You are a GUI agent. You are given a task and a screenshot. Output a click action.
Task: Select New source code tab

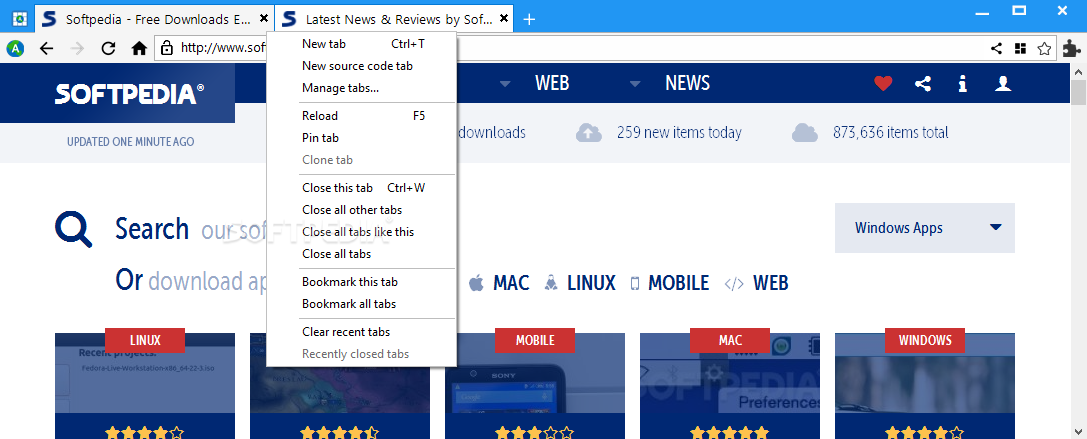[361, 66]
